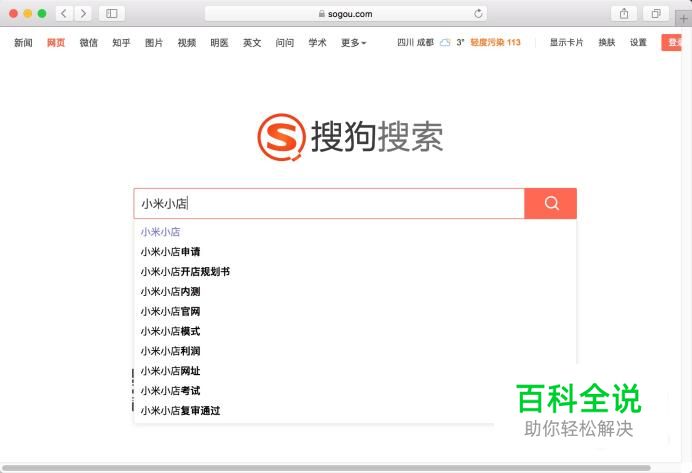The image size is (692, 473).
Task: Open the 问问 tab
Action: tap(285, 43)
